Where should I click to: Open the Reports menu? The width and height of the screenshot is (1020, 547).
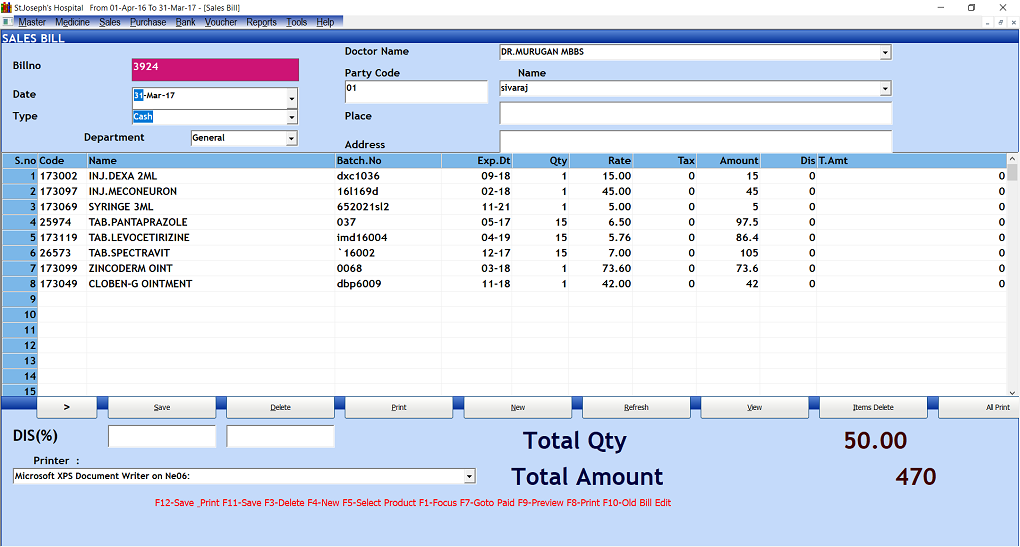[261, 22]
